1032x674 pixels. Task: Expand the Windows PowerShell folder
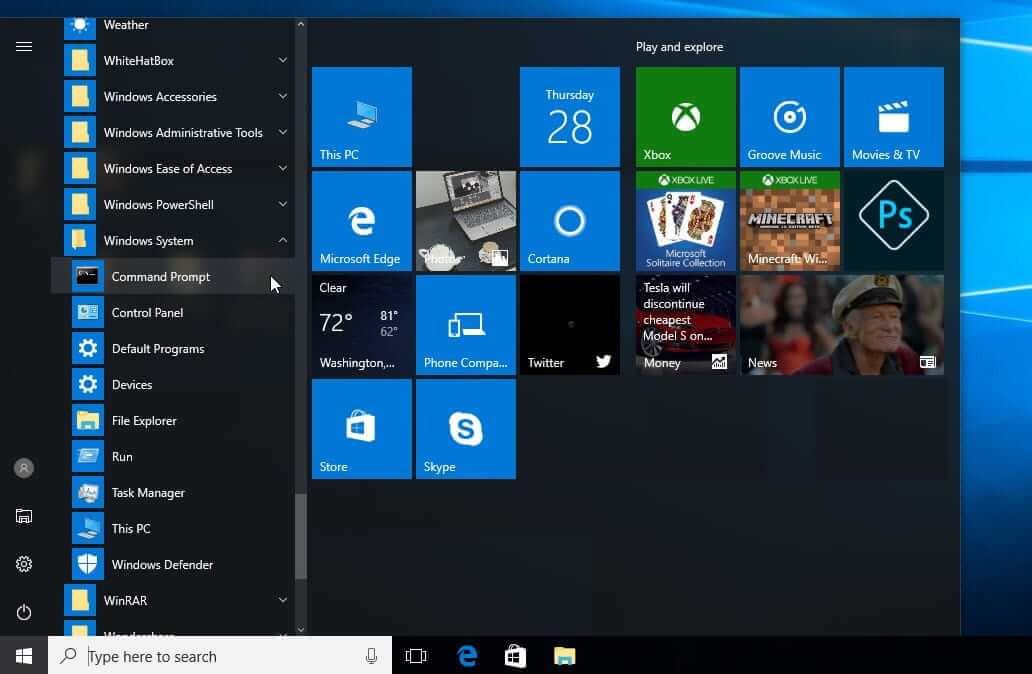[172, 205]
